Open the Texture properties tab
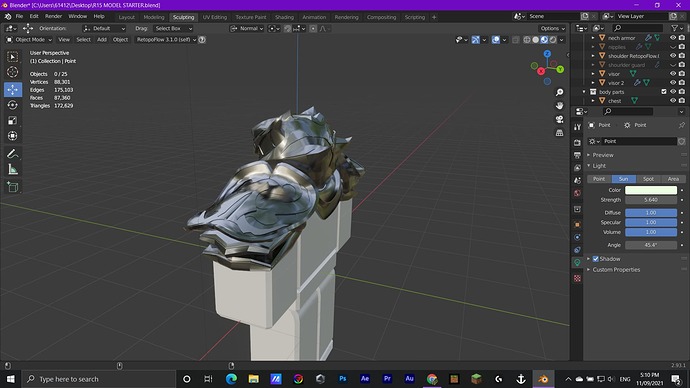The width and height of the screenshot is (690, 388). pyautogui.click(x=577, y=278)
